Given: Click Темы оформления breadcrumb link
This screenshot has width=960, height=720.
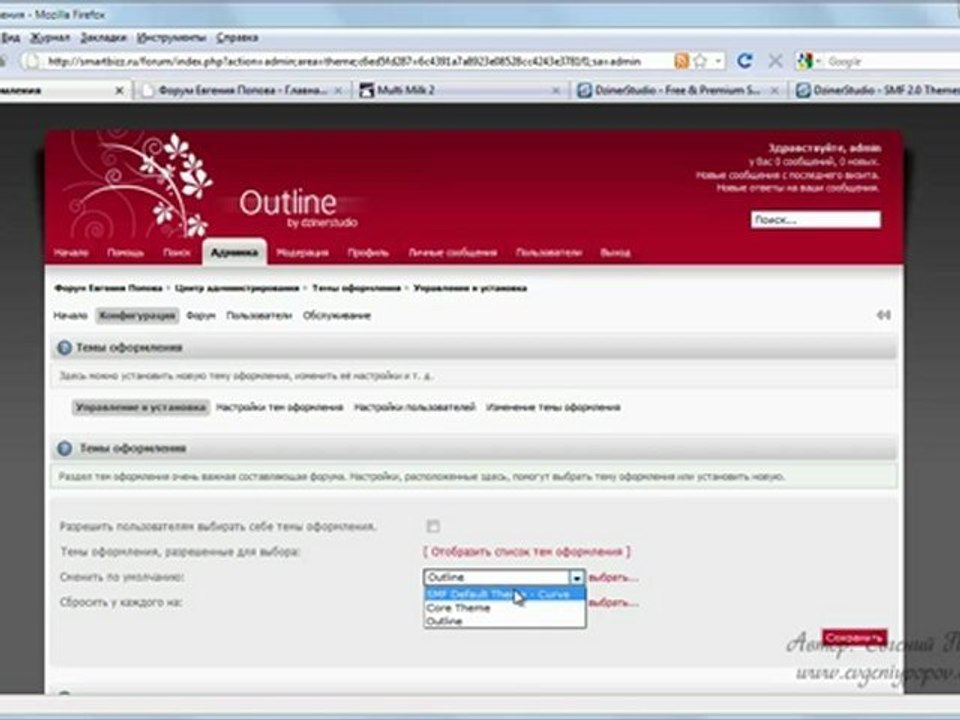Looking at the screenshot, I should tap(357, 288).
